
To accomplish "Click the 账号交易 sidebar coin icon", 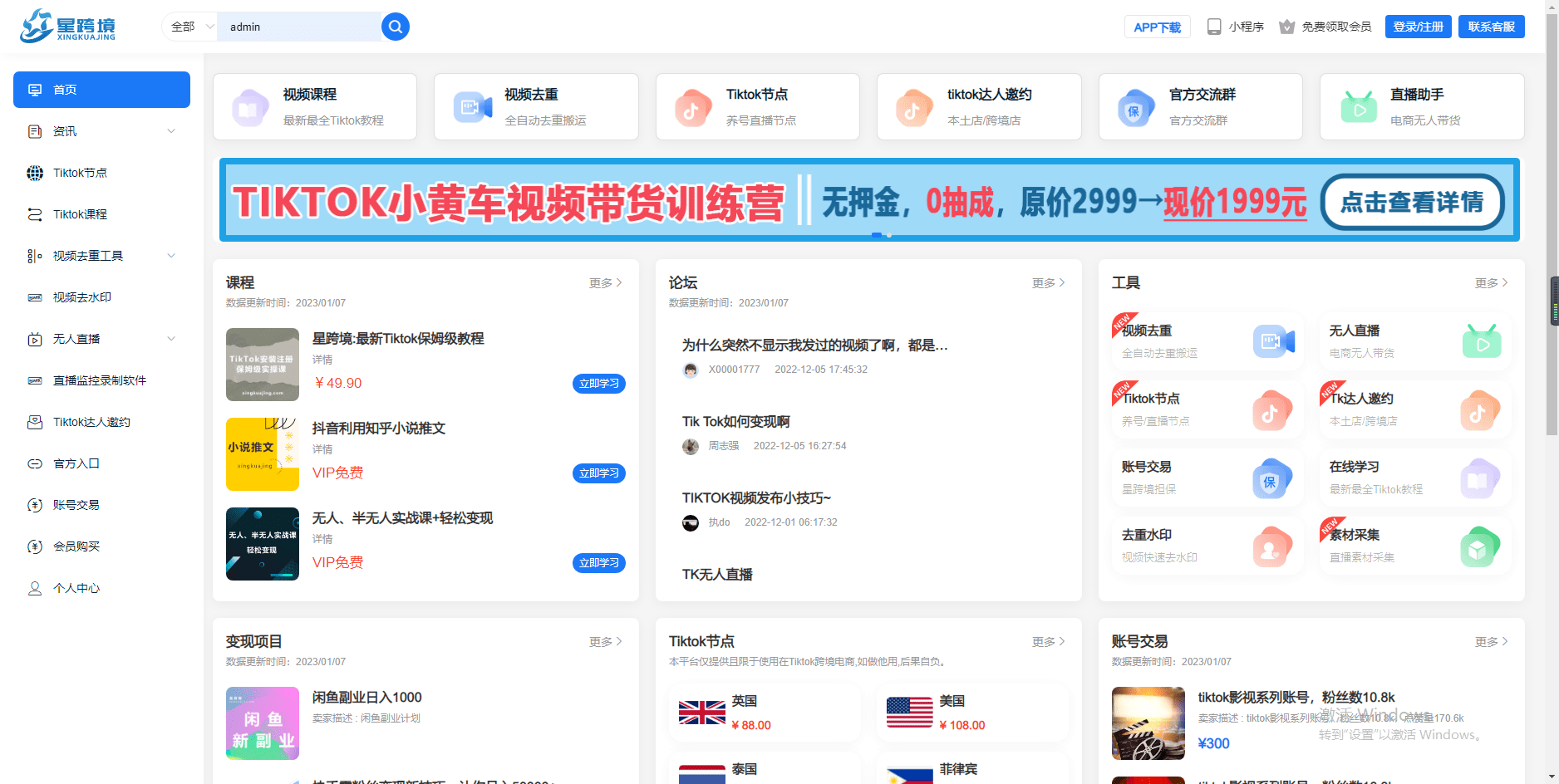I will (35, 505).
